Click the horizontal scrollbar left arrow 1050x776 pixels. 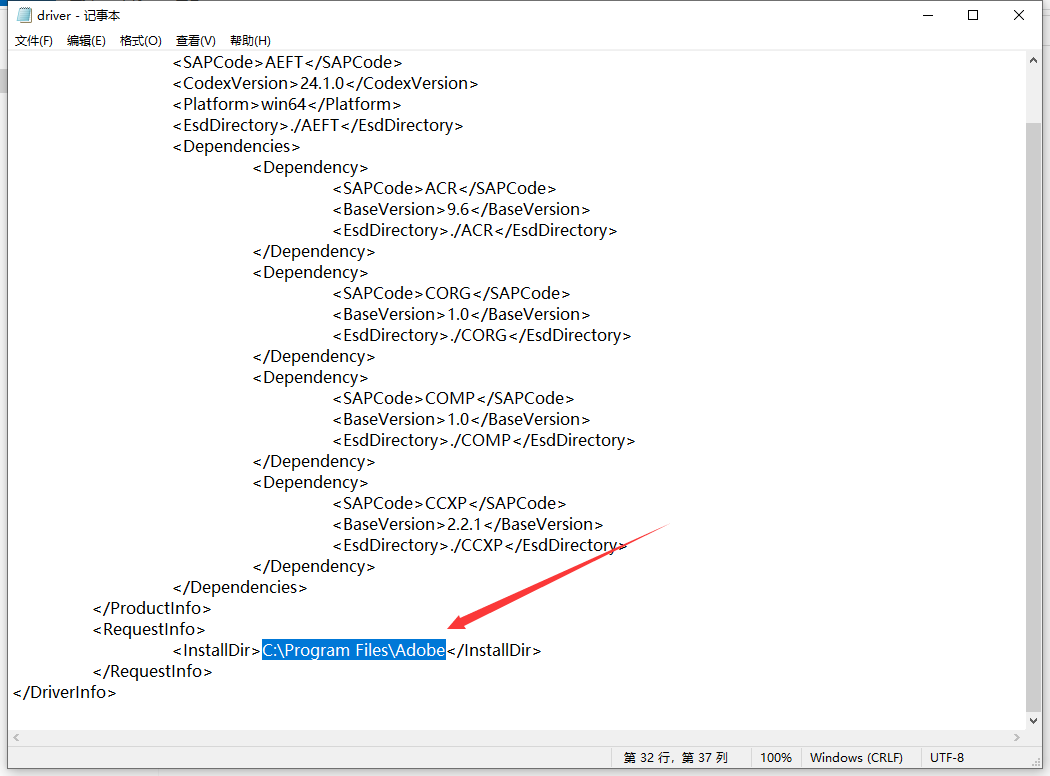coord(17,737)
